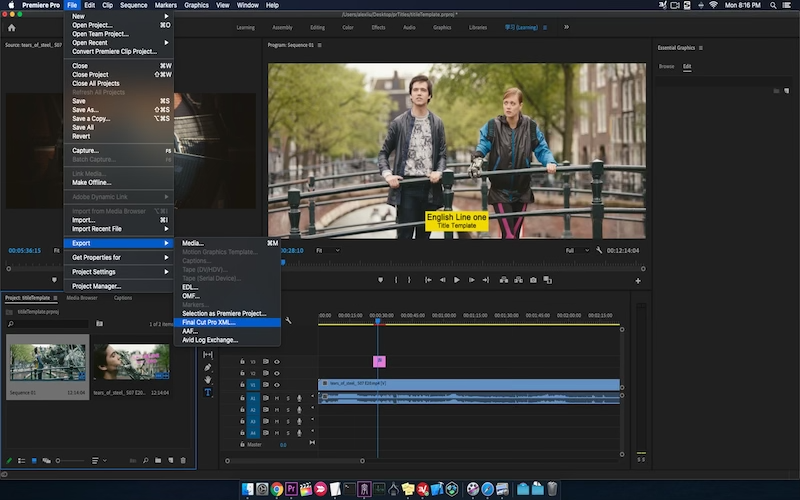
Task: Open Program monitor Fit zoom dropdown
Action: 328,251
